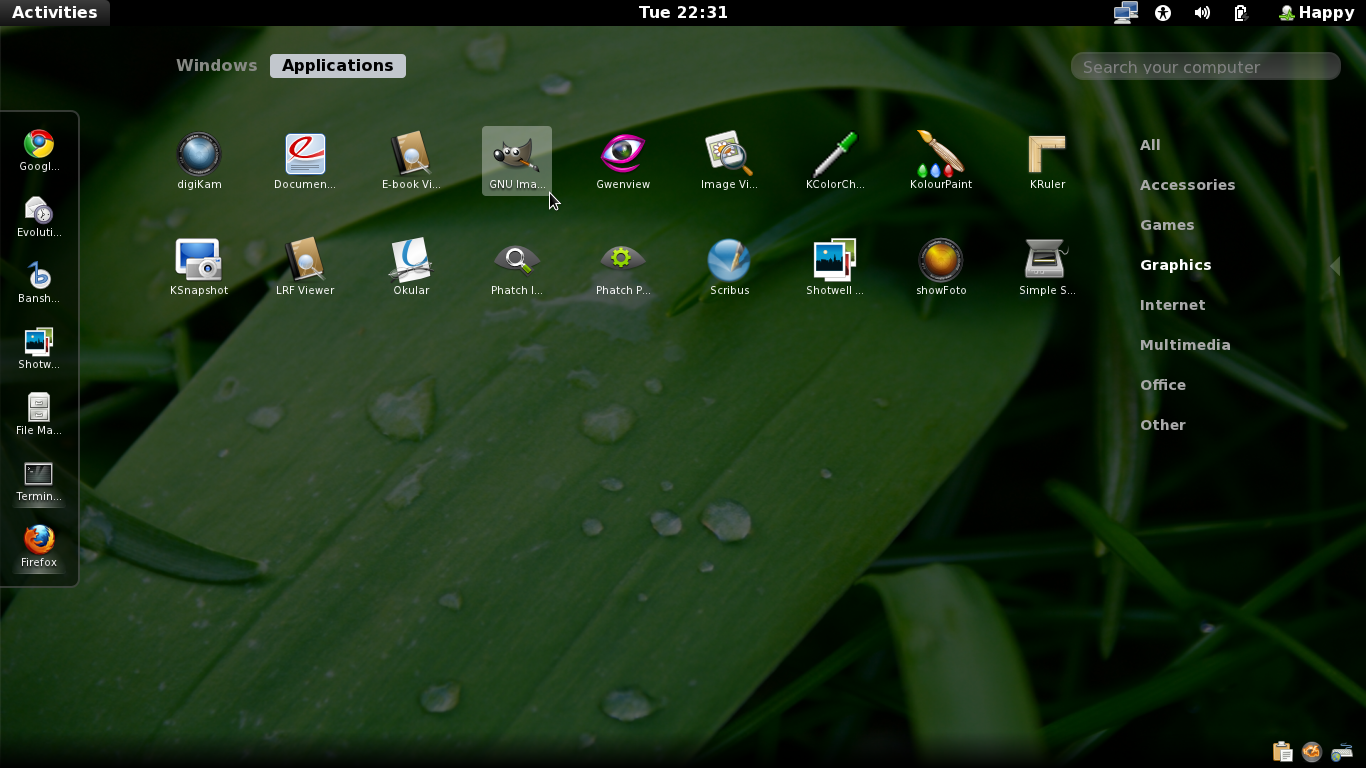Show All application categories
Viewport: 1366px width, 768px height.
1150,145
